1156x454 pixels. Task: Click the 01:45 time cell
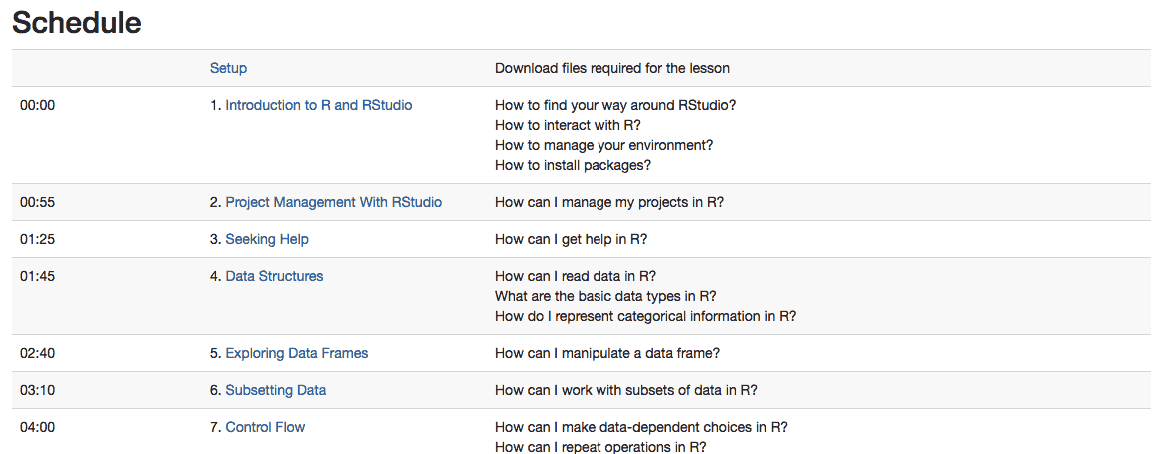[38, 276]
